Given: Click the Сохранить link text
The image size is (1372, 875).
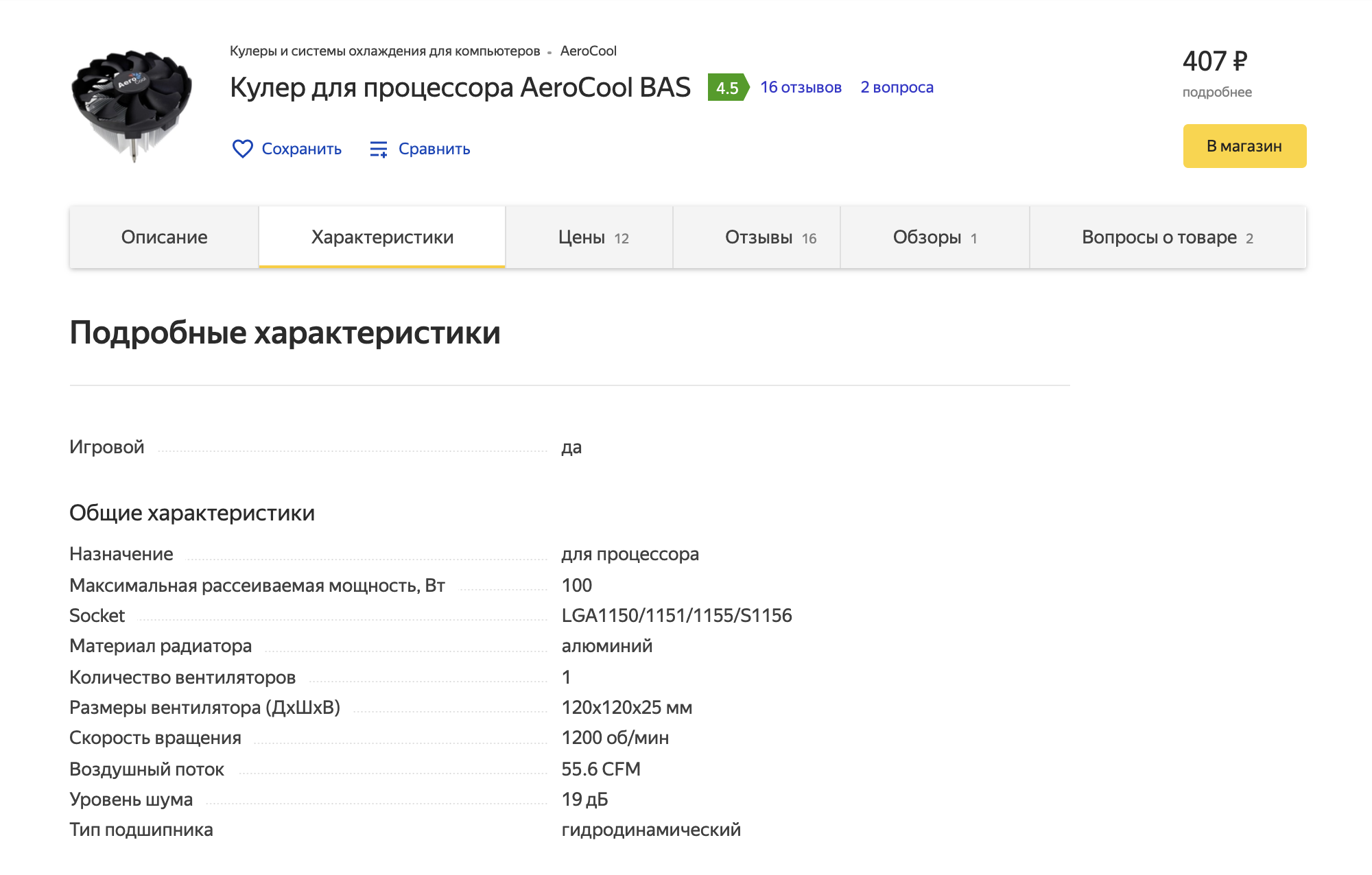Looking at the screenshot, I should [302, 149].
